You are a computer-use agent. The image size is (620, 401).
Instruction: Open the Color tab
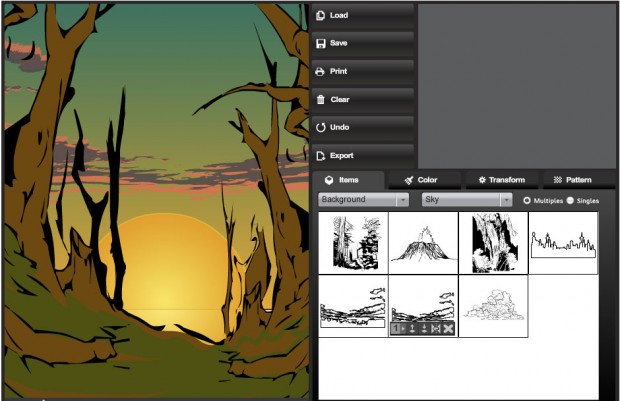[x=425, y=180]
